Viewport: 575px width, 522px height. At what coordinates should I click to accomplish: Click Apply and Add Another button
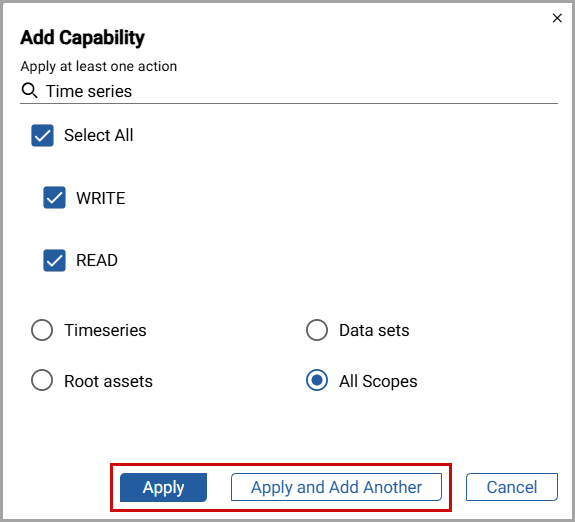coord(336,487)
